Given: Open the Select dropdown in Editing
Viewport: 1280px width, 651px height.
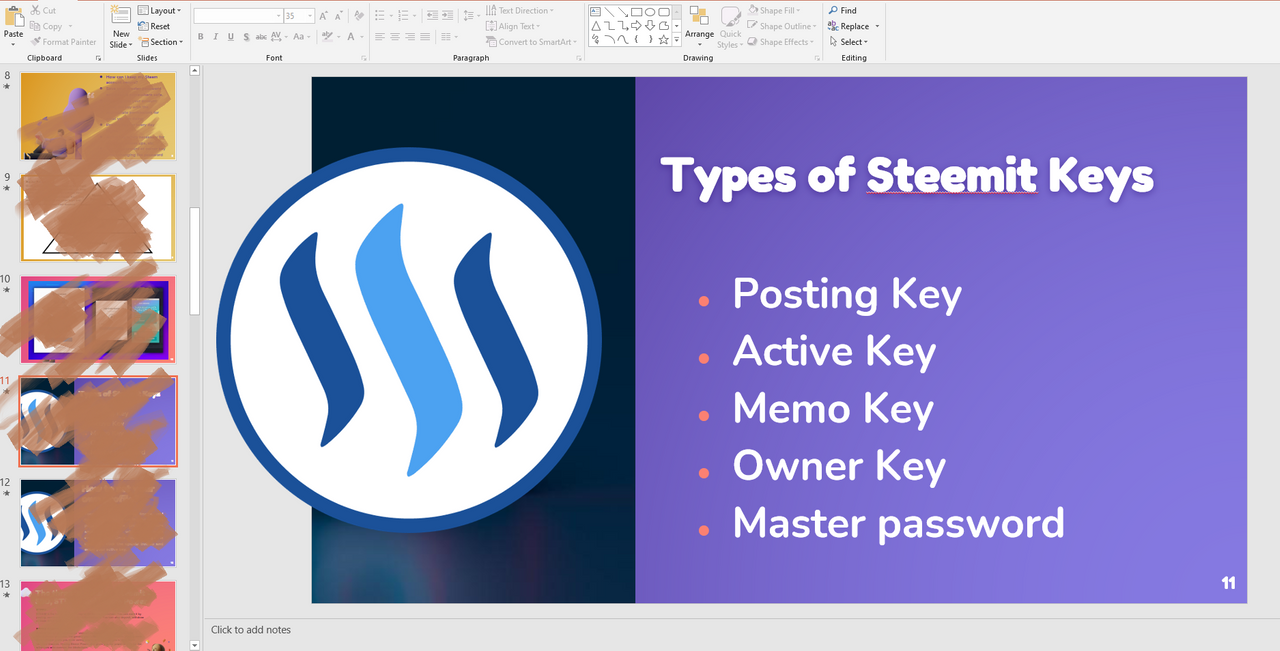Looking at the screenshot, I should (x=849, y=42).
